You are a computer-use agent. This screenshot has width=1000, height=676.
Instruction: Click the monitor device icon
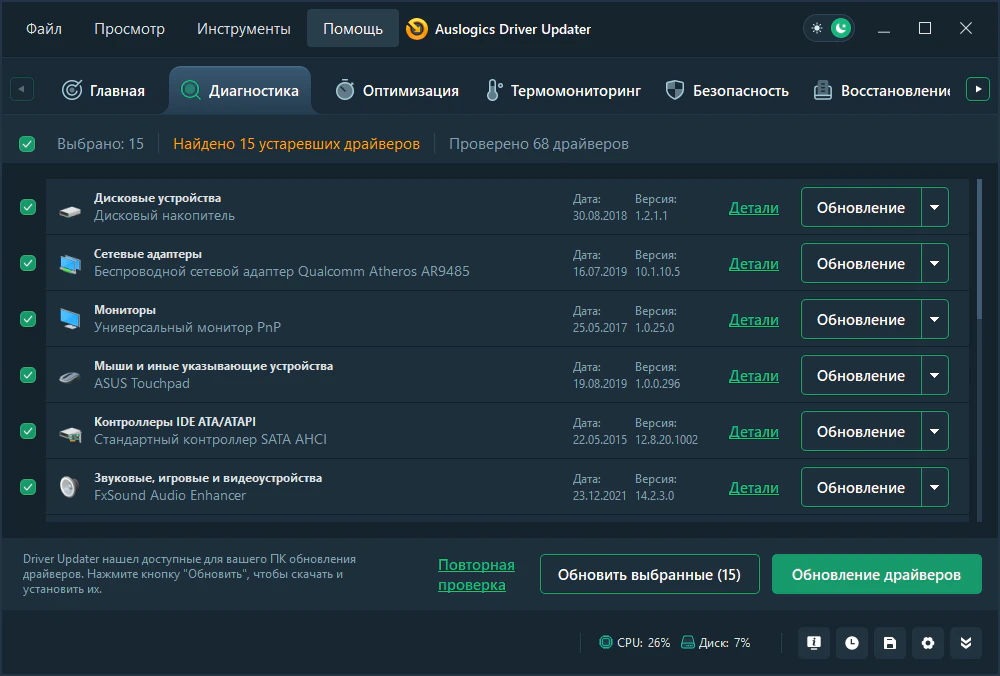click(x=70, y=319)
